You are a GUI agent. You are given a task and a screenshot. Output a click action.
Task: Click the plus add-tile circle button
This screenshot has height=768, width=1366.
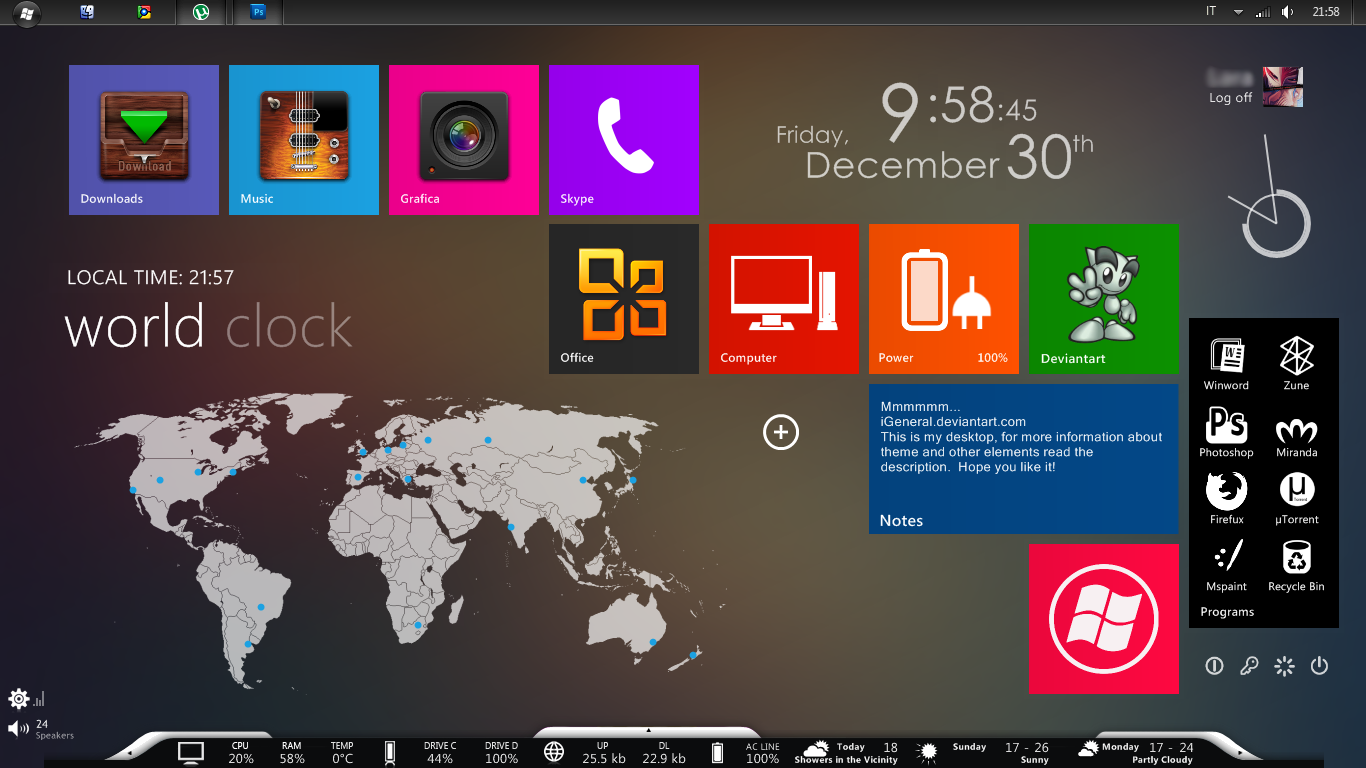[781, 432]
